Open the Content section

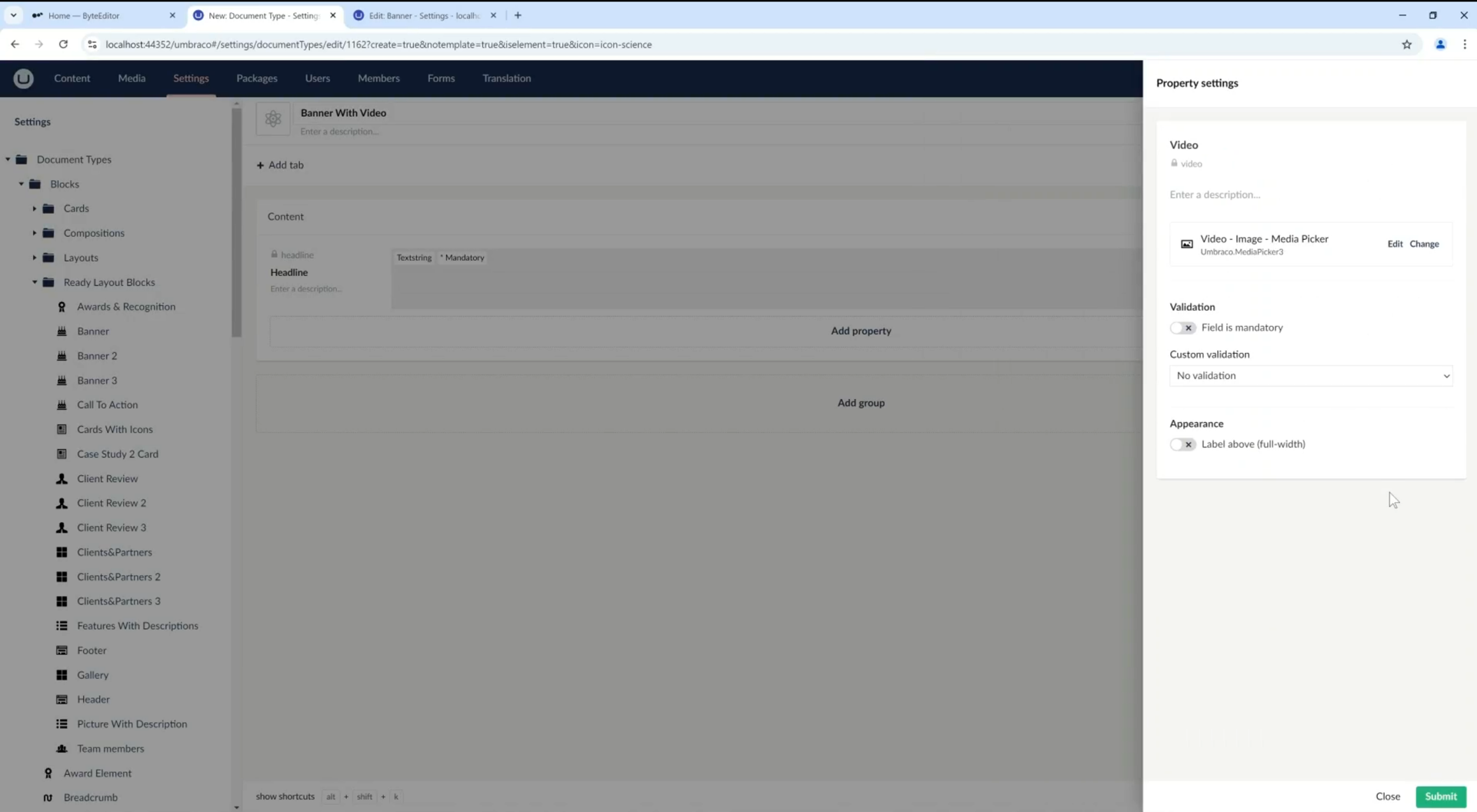pos(72,78)
